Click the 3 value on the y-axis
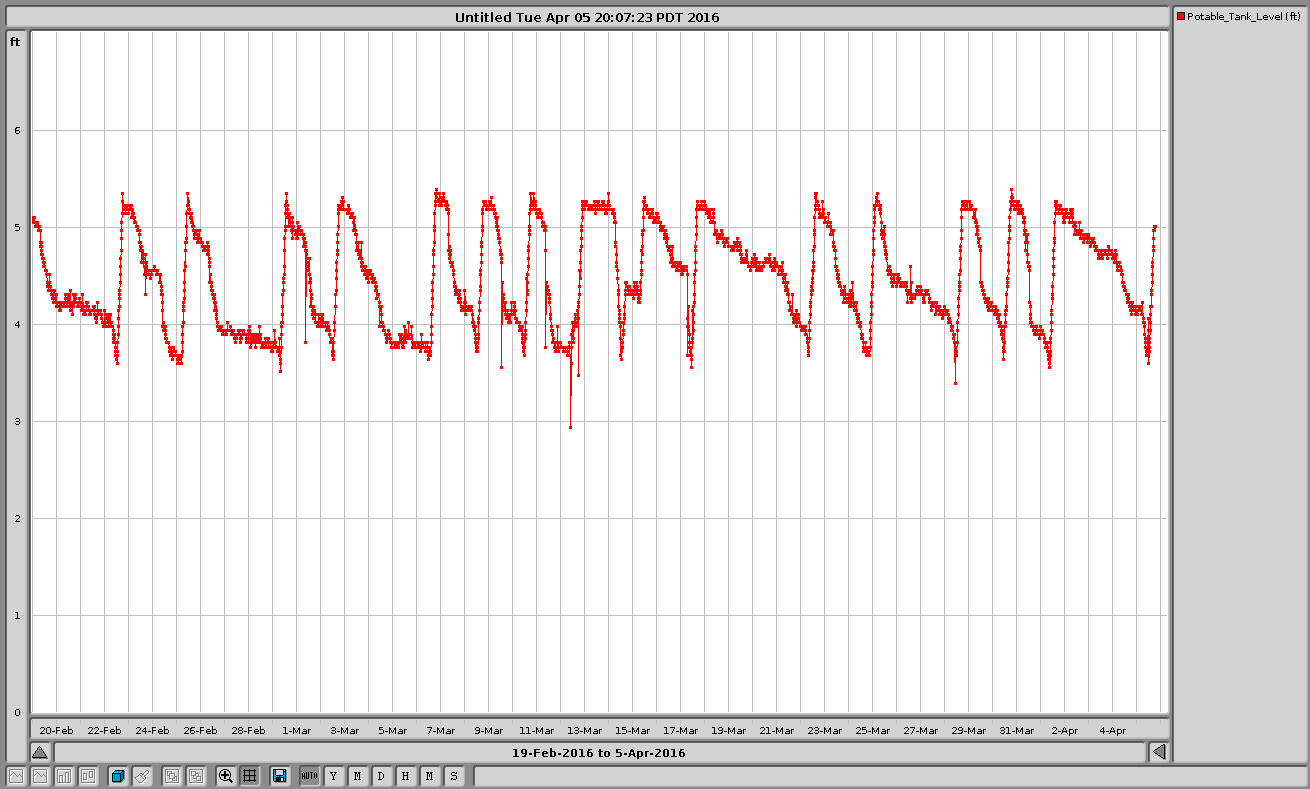The width and height of the screenshot is (1310, 789). (x=17, y=421)
